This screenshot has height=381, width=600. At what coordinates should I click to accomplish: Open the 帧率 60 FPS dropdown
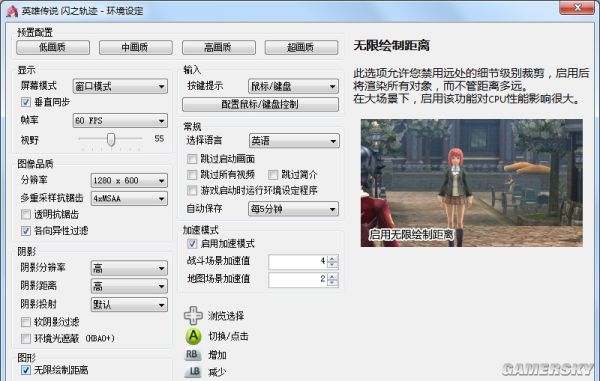(x=120, y=120)
